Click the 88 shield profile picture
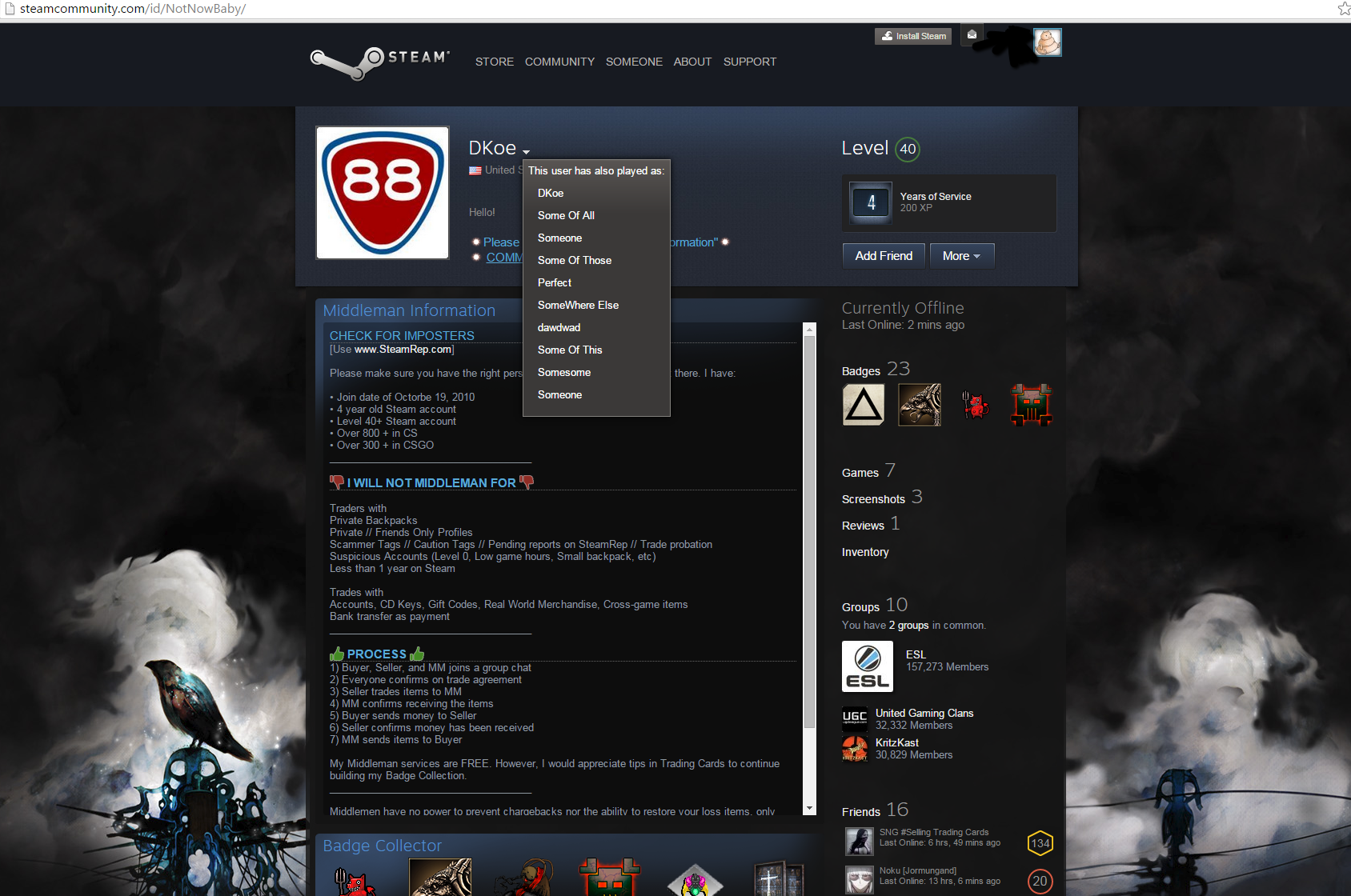This screenshot has width=1351, height=896. tap(383, 193)
